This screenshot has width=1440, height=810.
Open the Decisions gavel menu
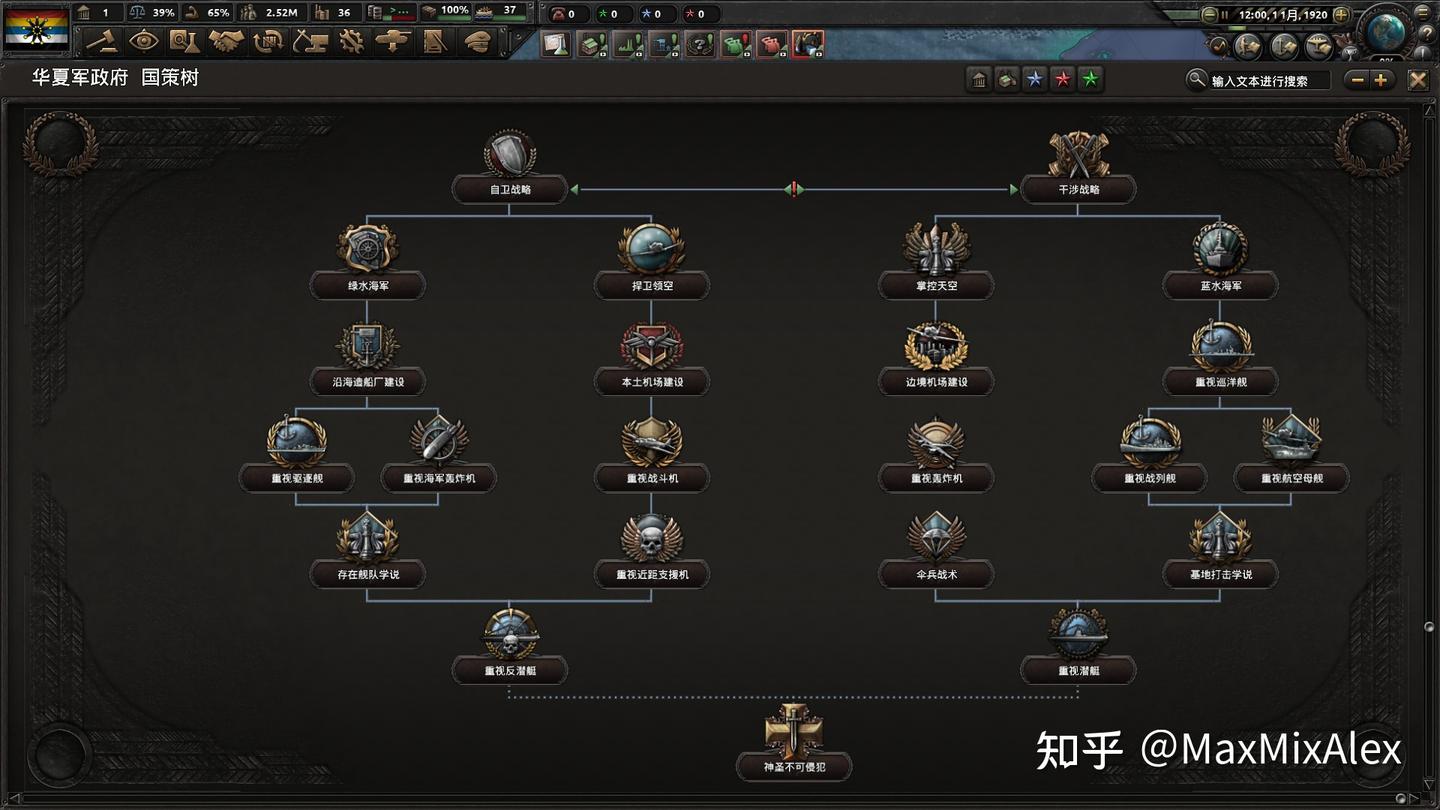coord(102,42)
